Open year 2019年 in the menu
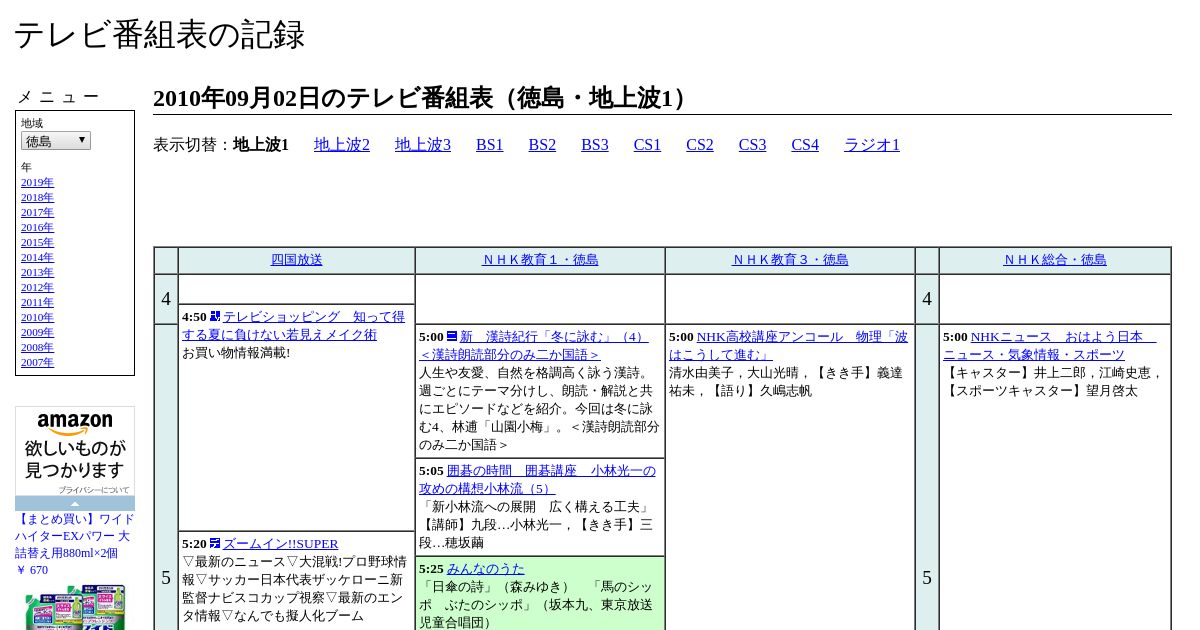The width and height of the screenshot is (1200, 630). pos(37,182)
